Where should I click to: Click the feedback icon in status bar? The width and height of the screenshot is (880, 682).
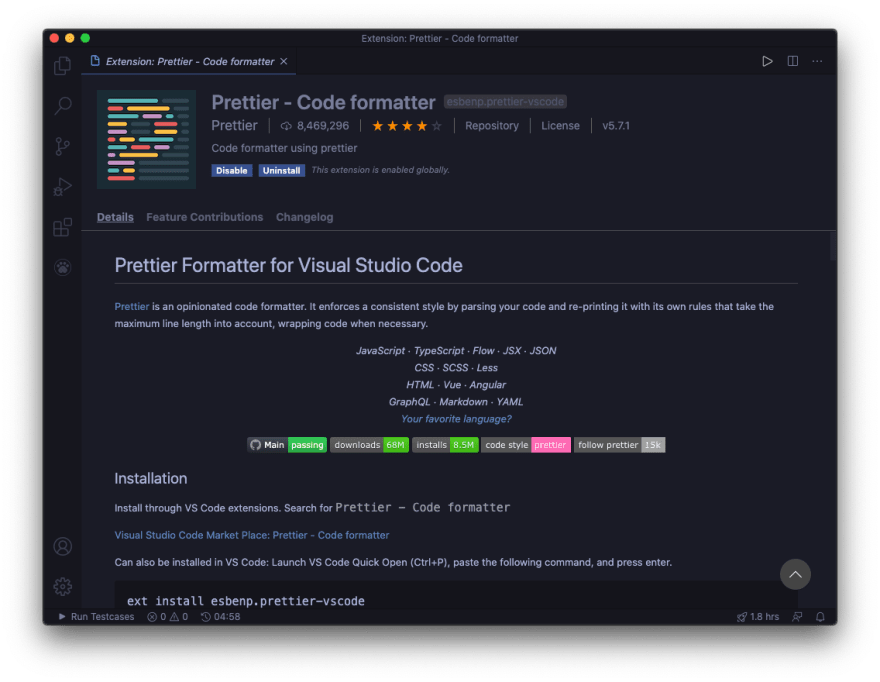click(797, 616)
